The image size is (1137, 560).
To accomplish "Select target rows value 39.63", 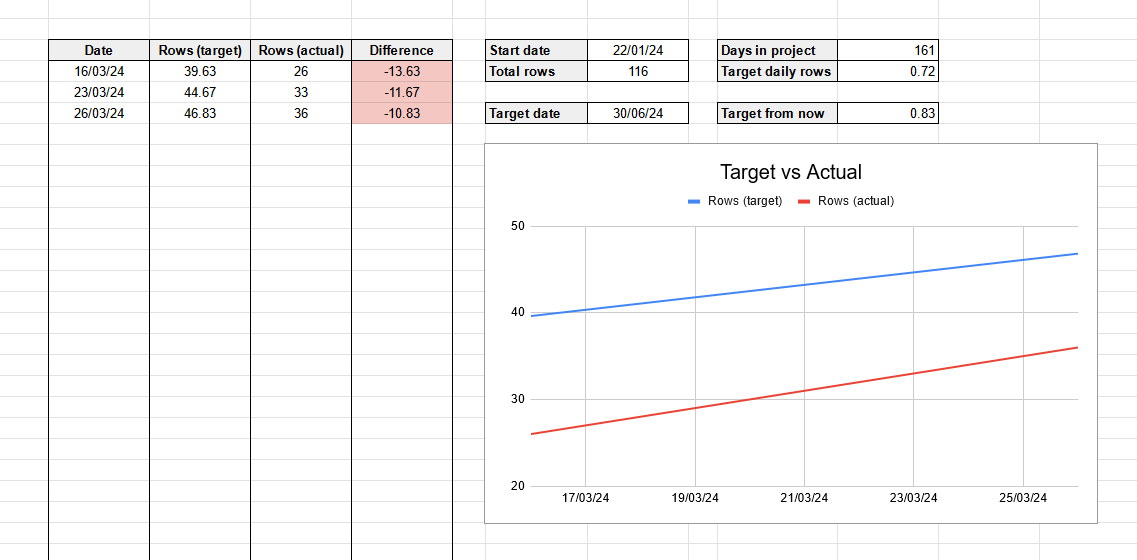I will tap(199, 72).
